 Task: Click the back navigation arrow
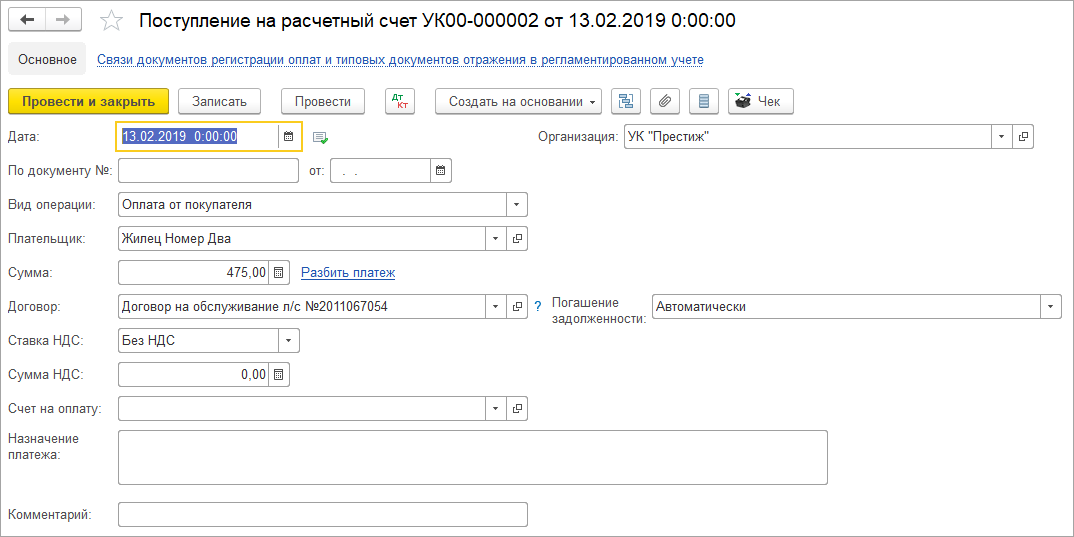pyautogui.click(x=28, y=20)
